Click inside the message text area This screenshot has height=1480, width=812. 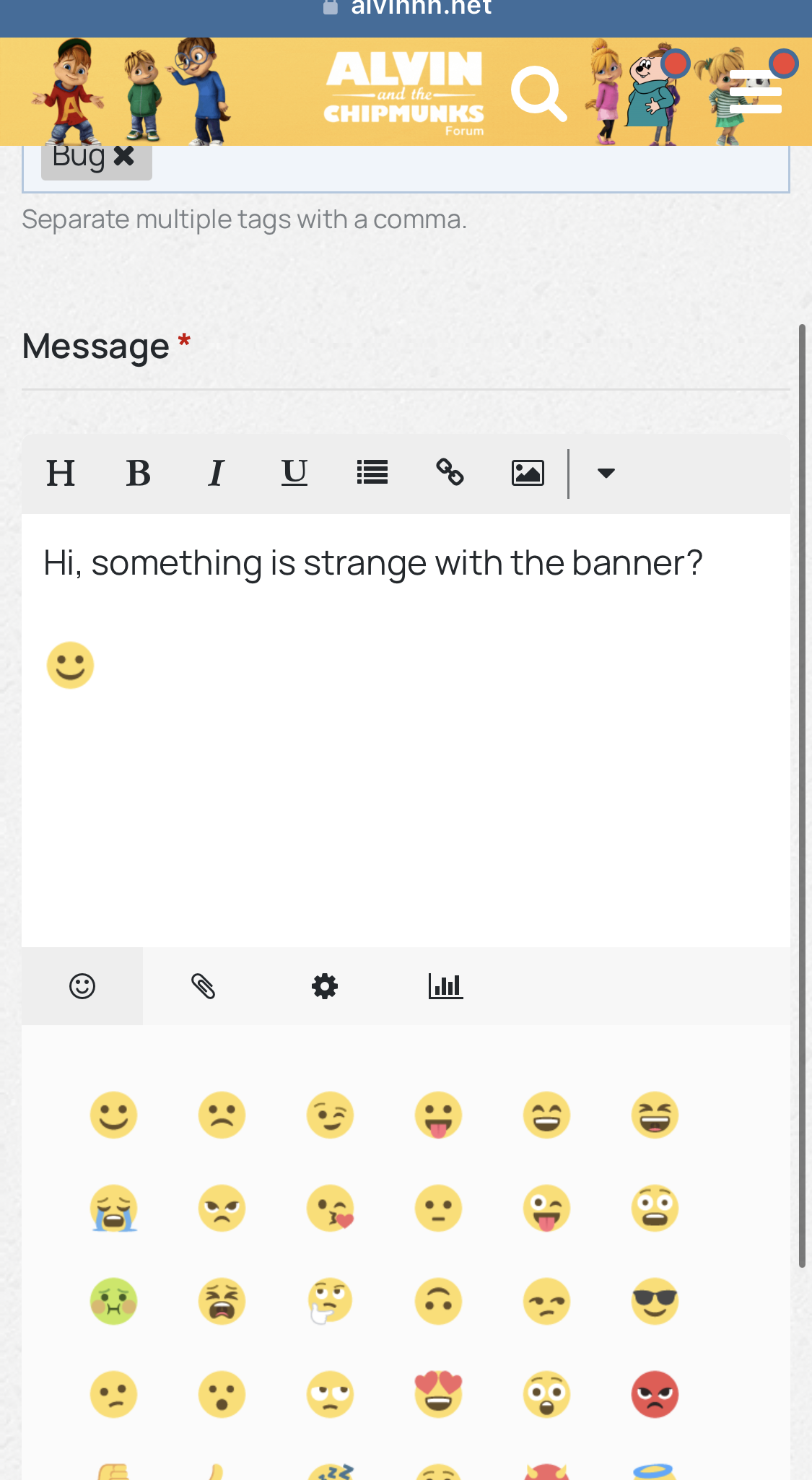coord(404,794)
